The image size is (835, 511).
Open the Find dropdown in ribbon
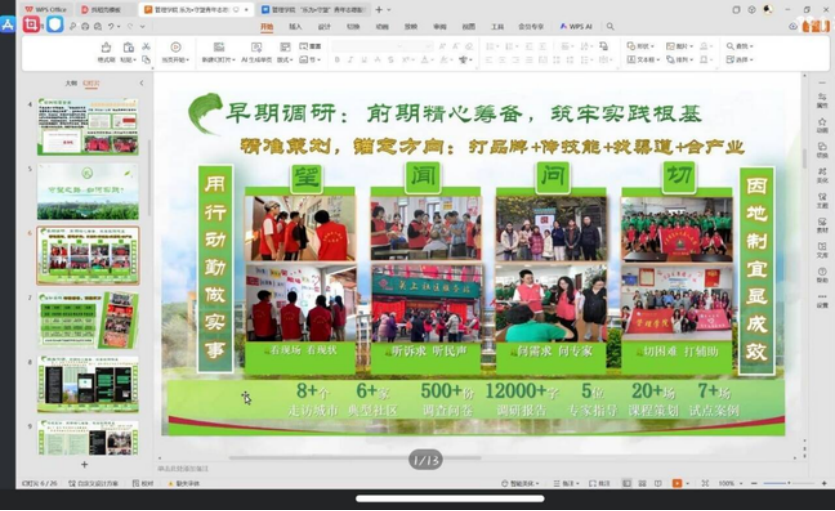click(740, 46)
